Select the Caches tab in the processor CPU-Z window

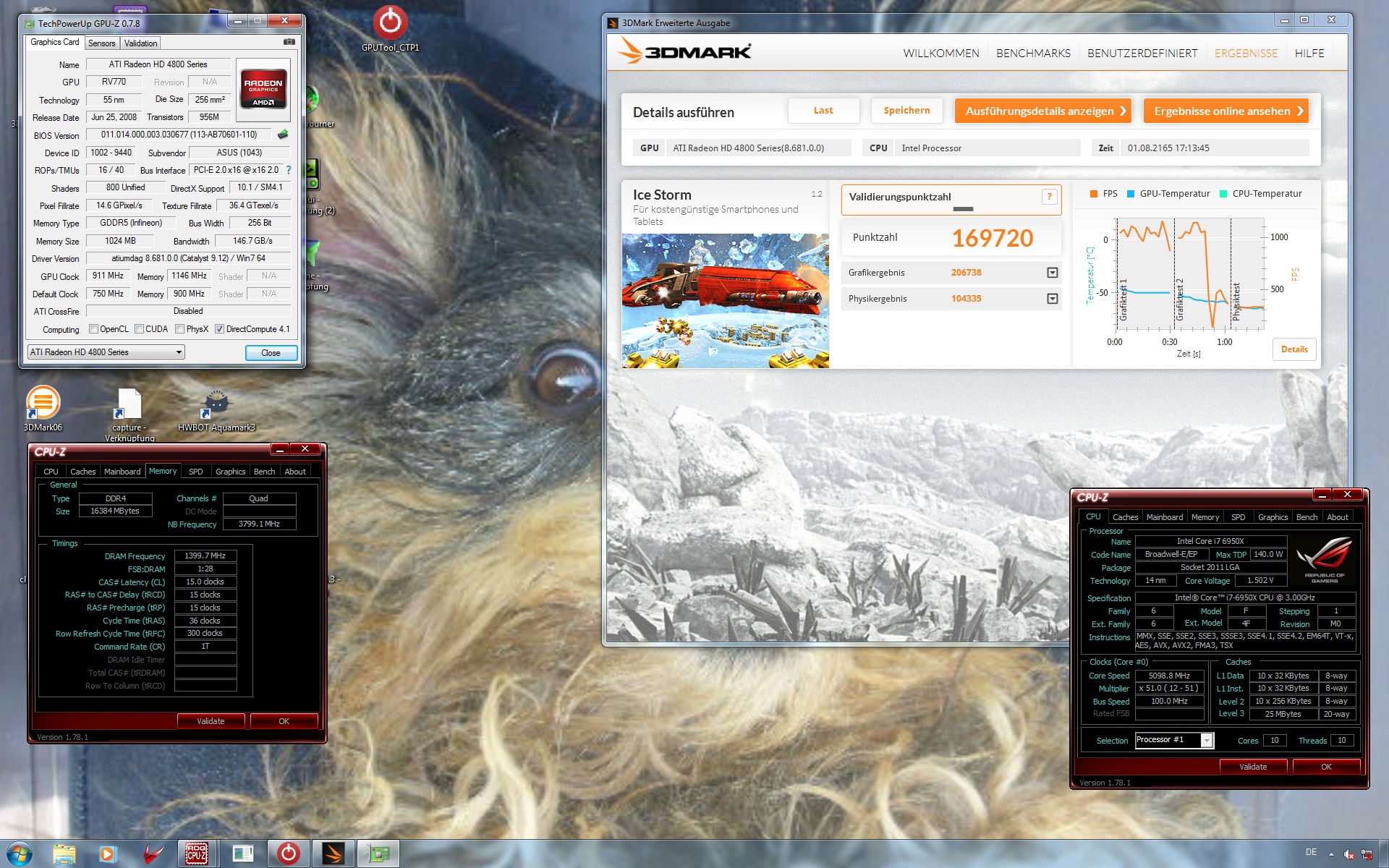click(x=1125, y=517)
